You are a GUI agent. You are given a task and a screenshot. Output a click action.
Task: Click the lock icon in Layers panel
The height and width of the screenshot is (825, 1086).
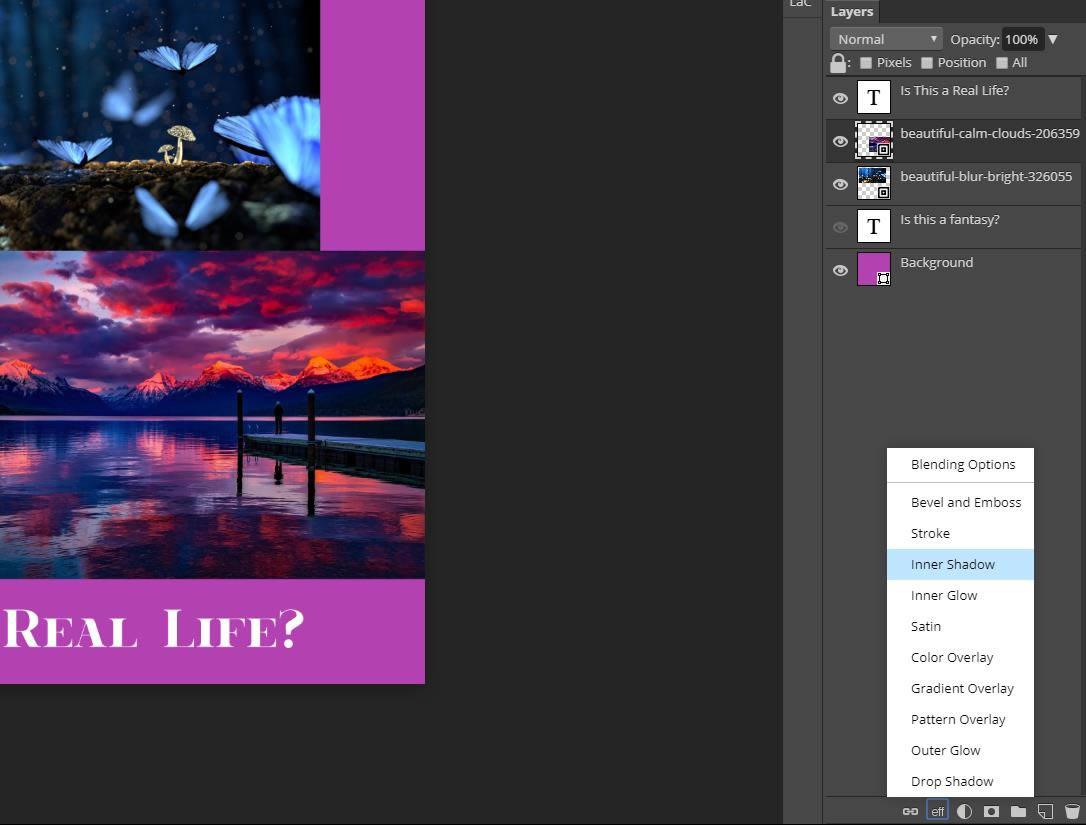[x=838, y=63]
